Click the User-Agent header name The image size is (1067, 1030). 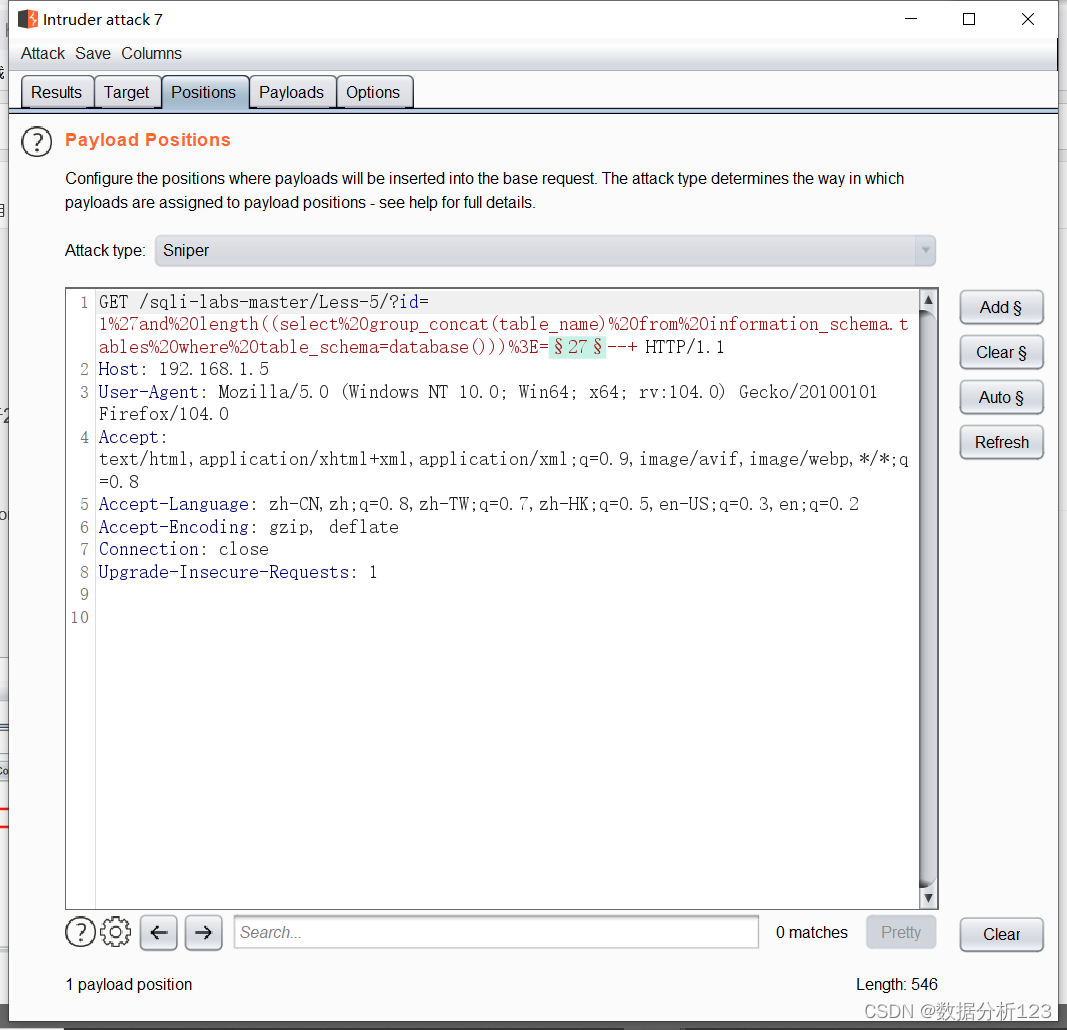(148, 392)
